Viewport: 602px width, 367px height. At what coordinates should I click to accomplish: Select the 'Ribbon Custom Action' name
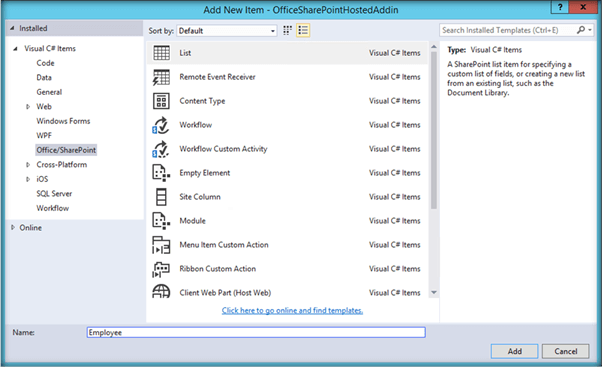[x=217, y=269]
